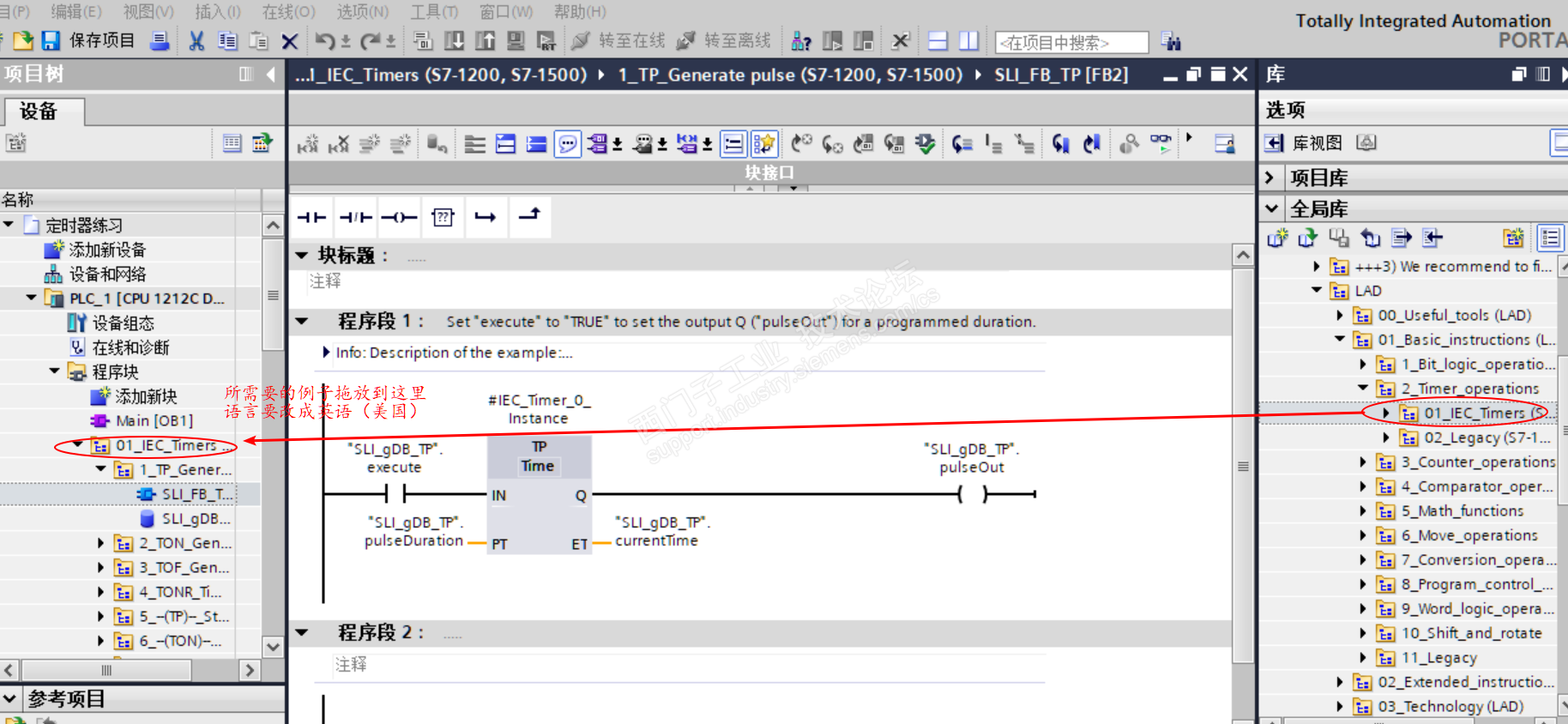Open the 在线(O) menu
This screenshot has height=724, width=1568.
(x=289, y=11)
